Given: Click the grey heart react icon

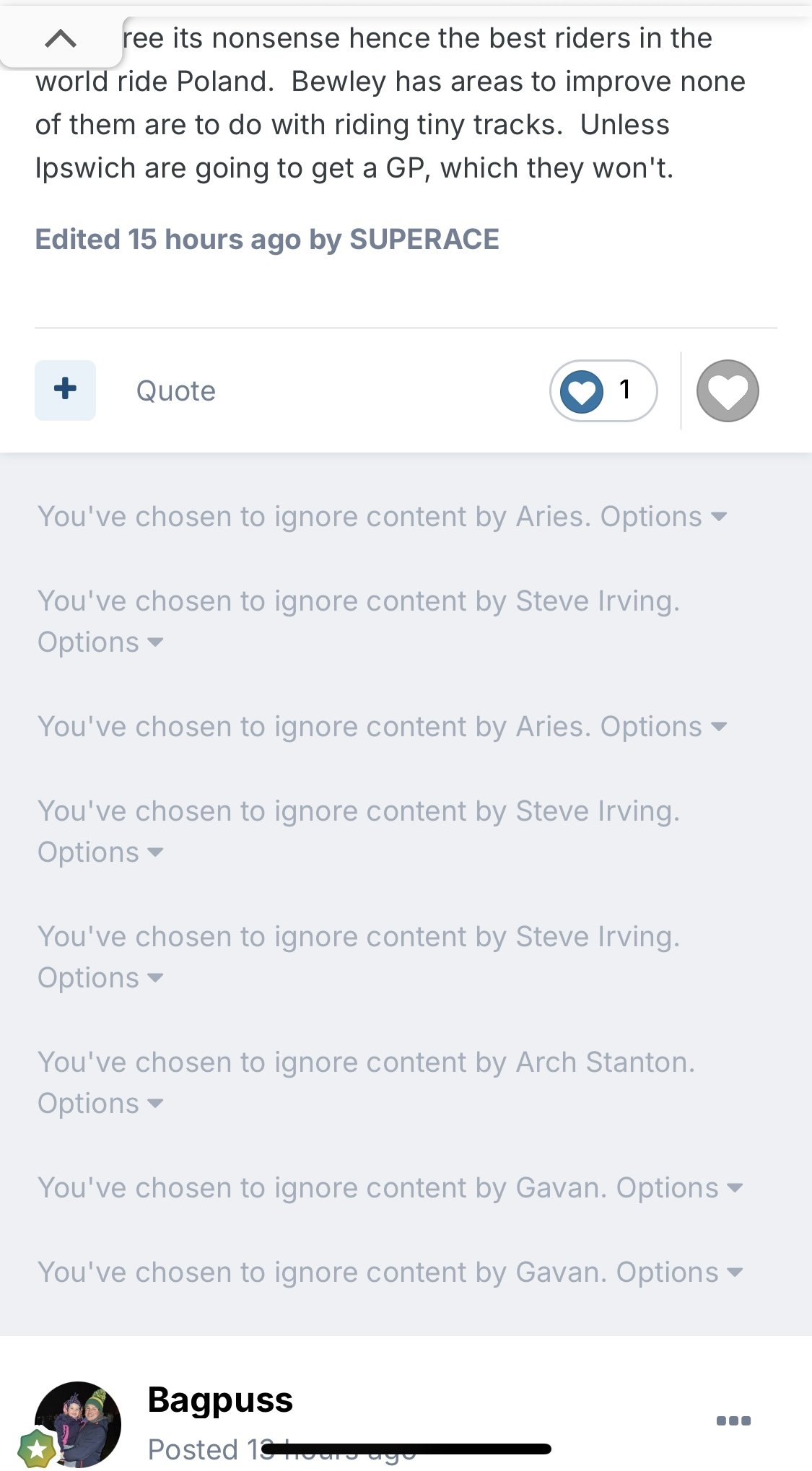Looking at the screenshot, I should point(727,390).
